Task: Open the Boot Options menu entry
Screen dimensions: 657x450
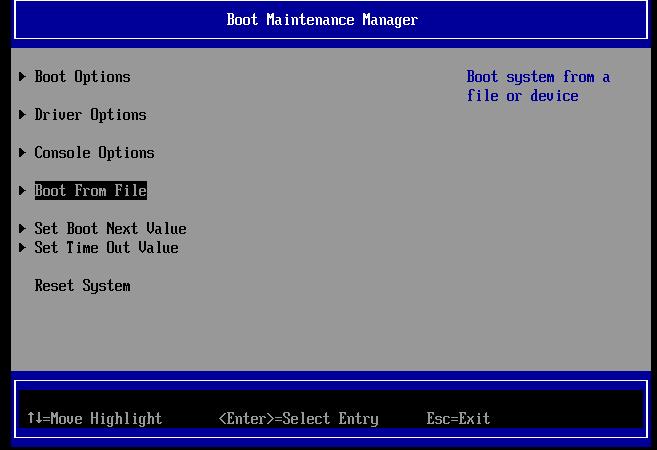Action: point(83,77)
